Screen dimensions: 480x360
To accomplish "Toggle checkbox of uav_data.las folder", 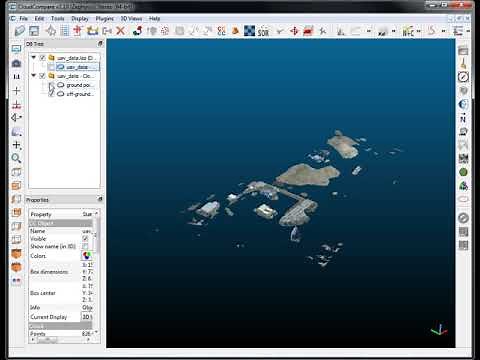I will (42, 58).
